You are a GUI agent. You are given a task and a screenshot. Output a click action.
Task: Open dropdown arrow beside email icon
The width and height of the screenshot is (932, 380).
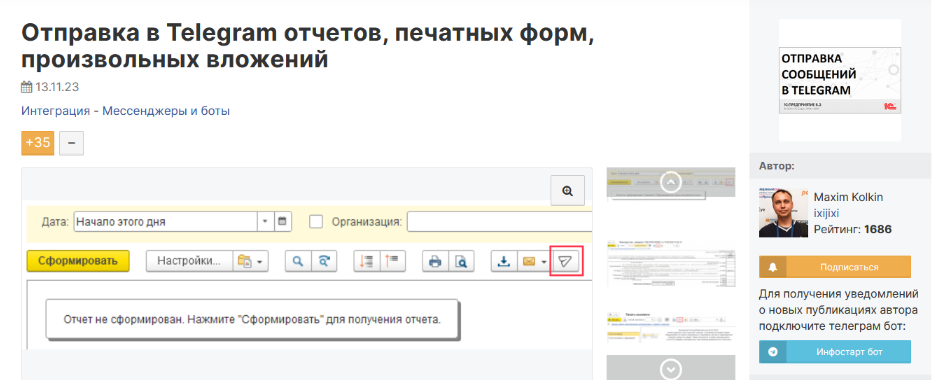coord(544,261)
